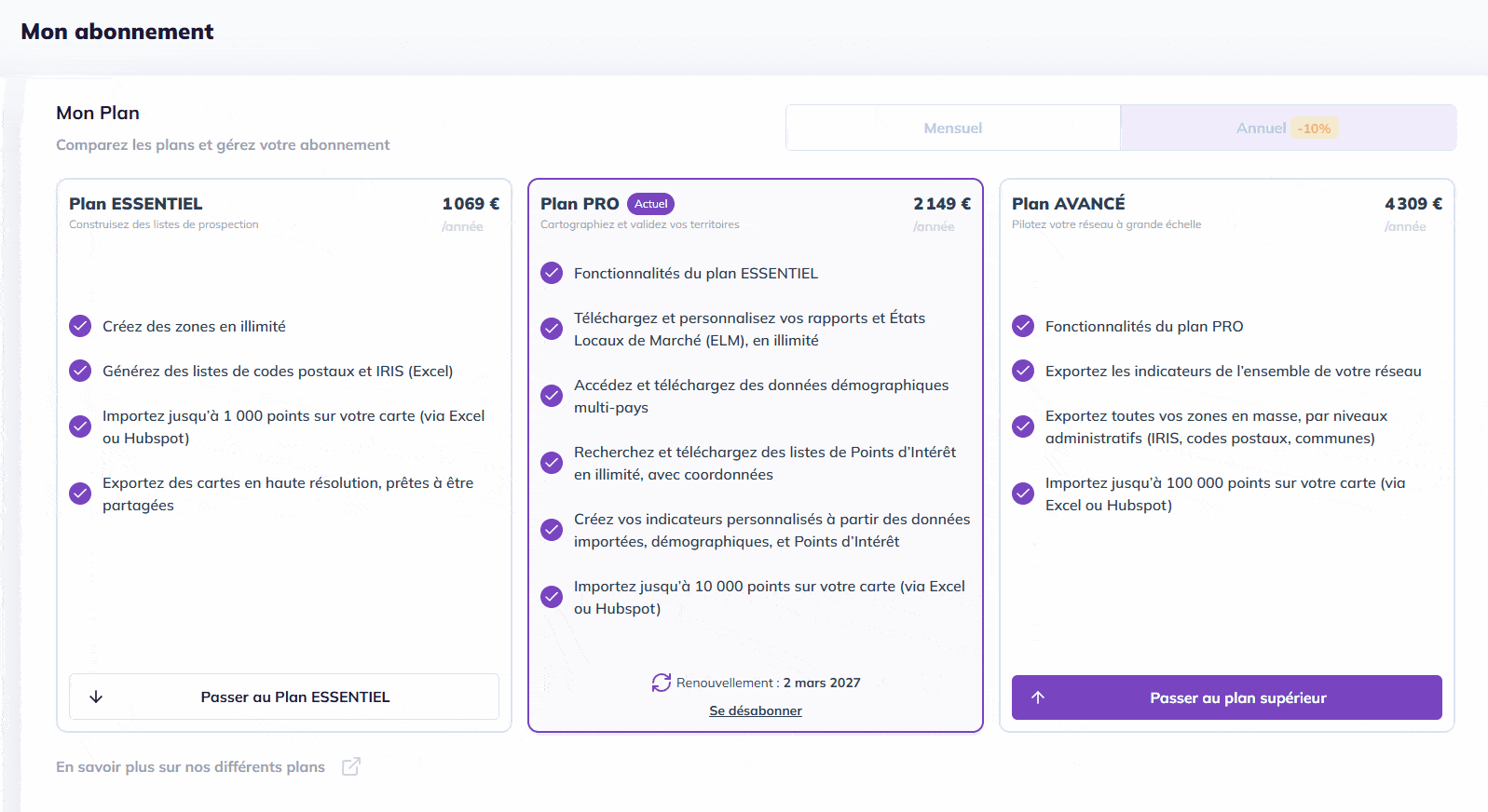Select the Plan AVANCÉ card title

[x=1068, y=203]
